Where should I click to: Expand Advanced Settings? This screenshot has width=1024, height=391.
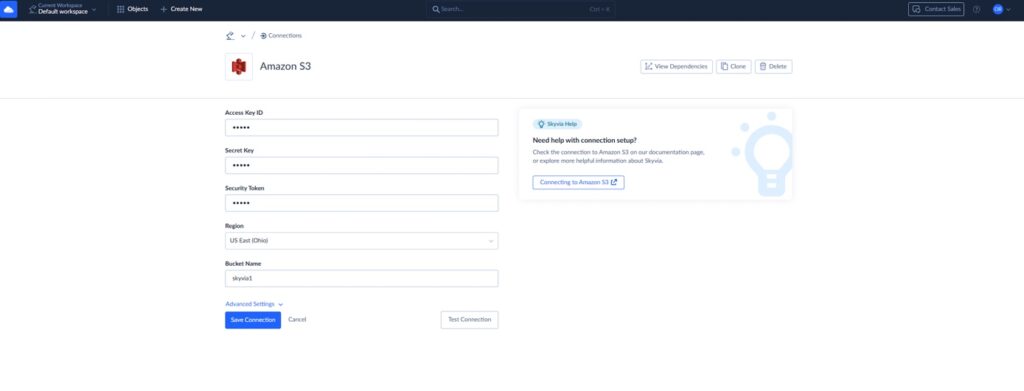[254, 304]
